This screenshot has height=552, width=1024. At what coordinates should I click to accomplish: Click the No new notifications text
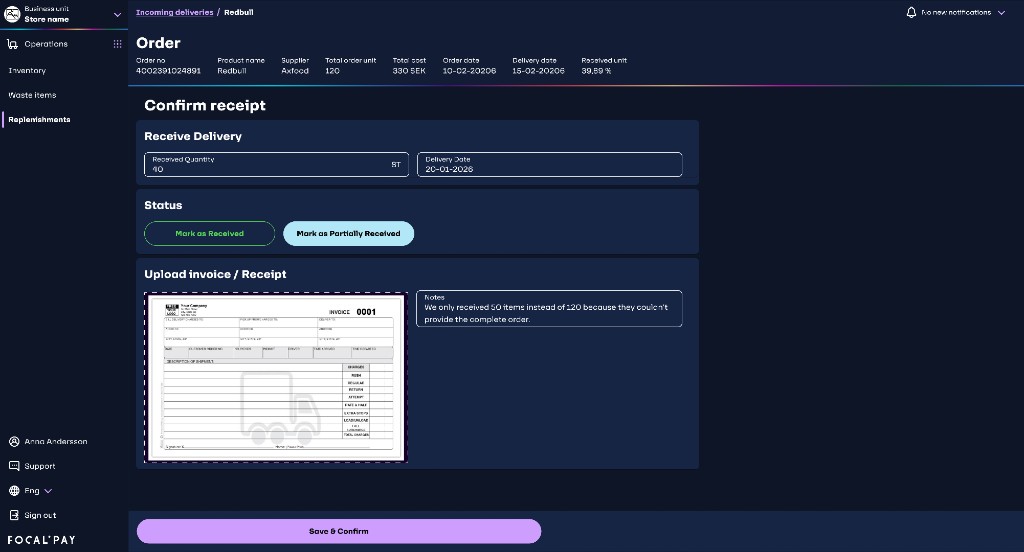pos(956,12)
